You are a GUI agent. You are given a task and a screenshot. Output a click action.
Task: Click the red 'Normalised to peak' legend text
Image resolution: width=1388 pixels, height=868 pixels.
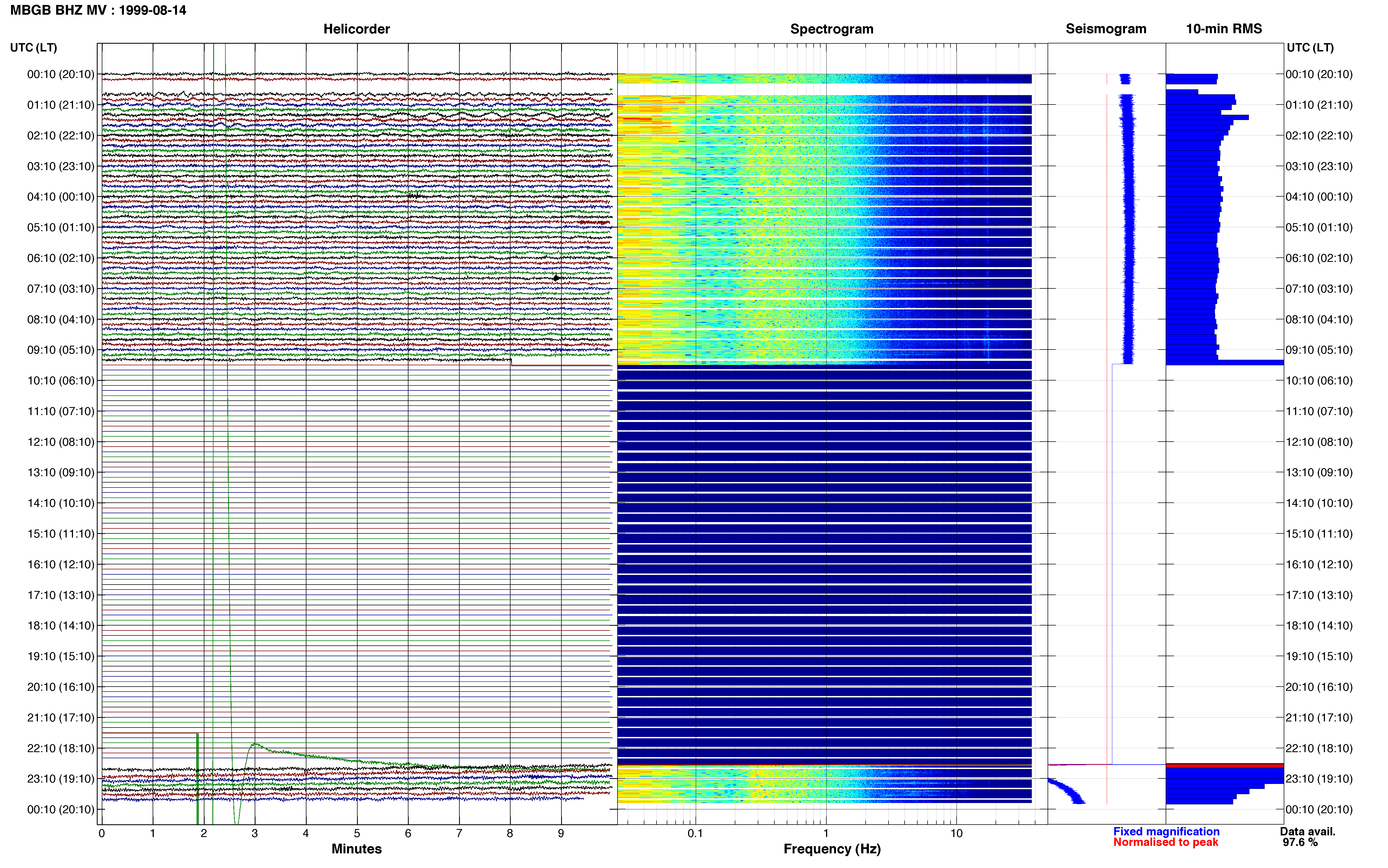[x=1165, y=842]
